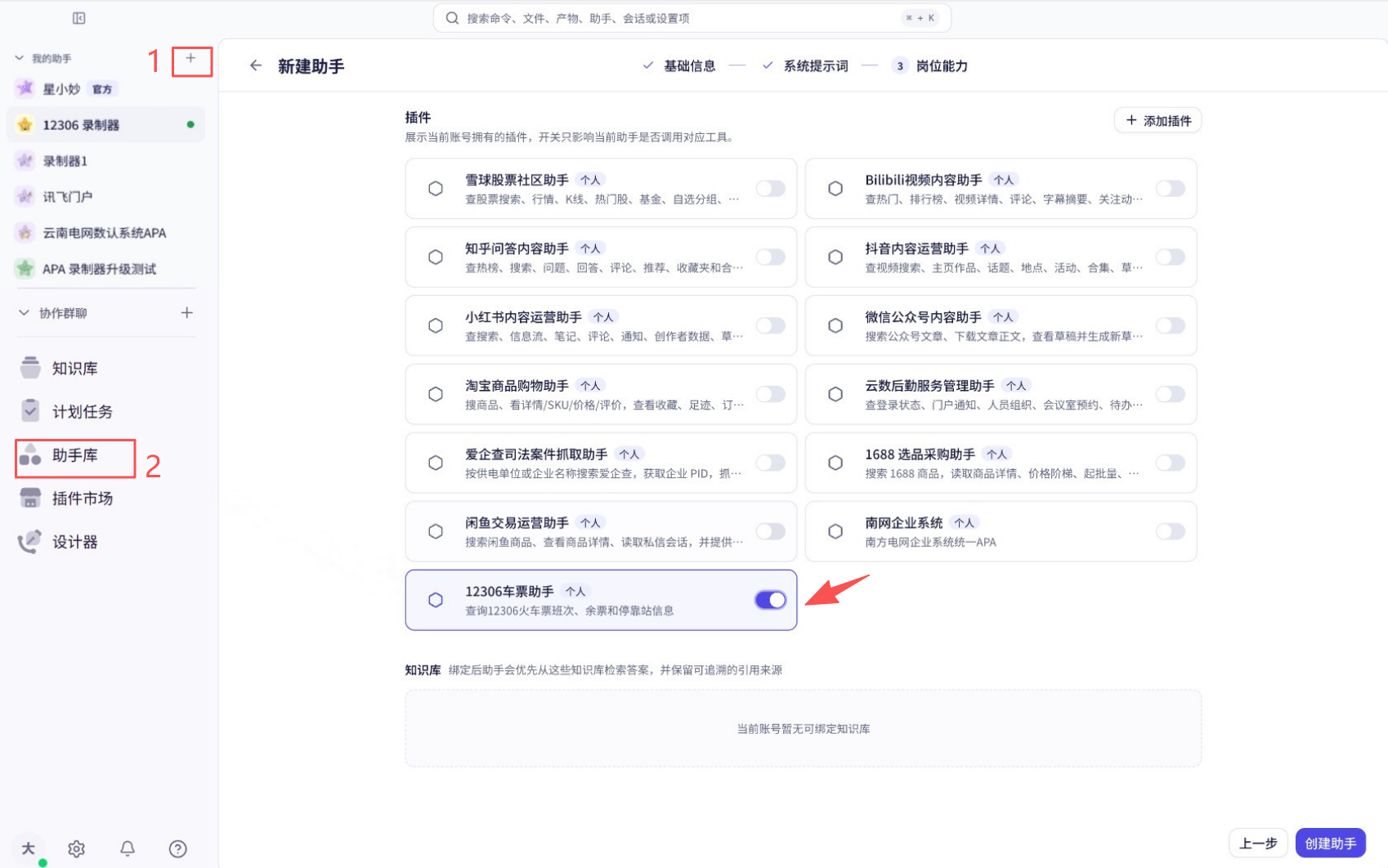Enable the 爱企查司法案件抓取助手 plugin switch

770,463
